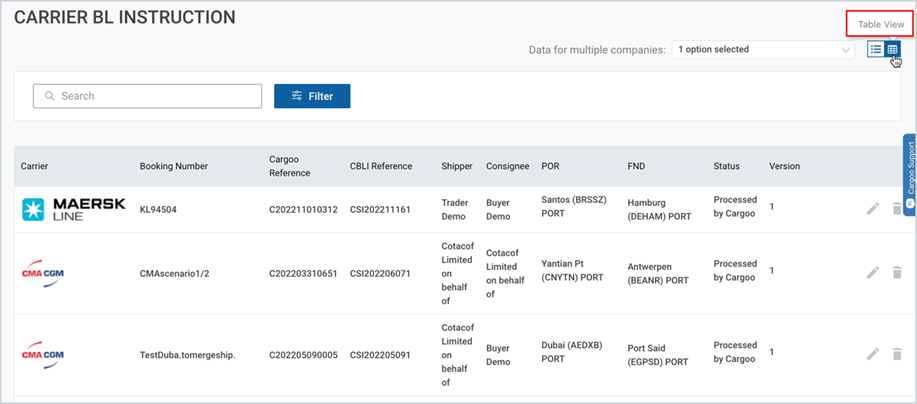Click CMA CGM logo in TestDuba.tomergeship. row
Image resolution: width=917 pixels, height=404 pixels.
pyautogui.click(x=43, y=355)
